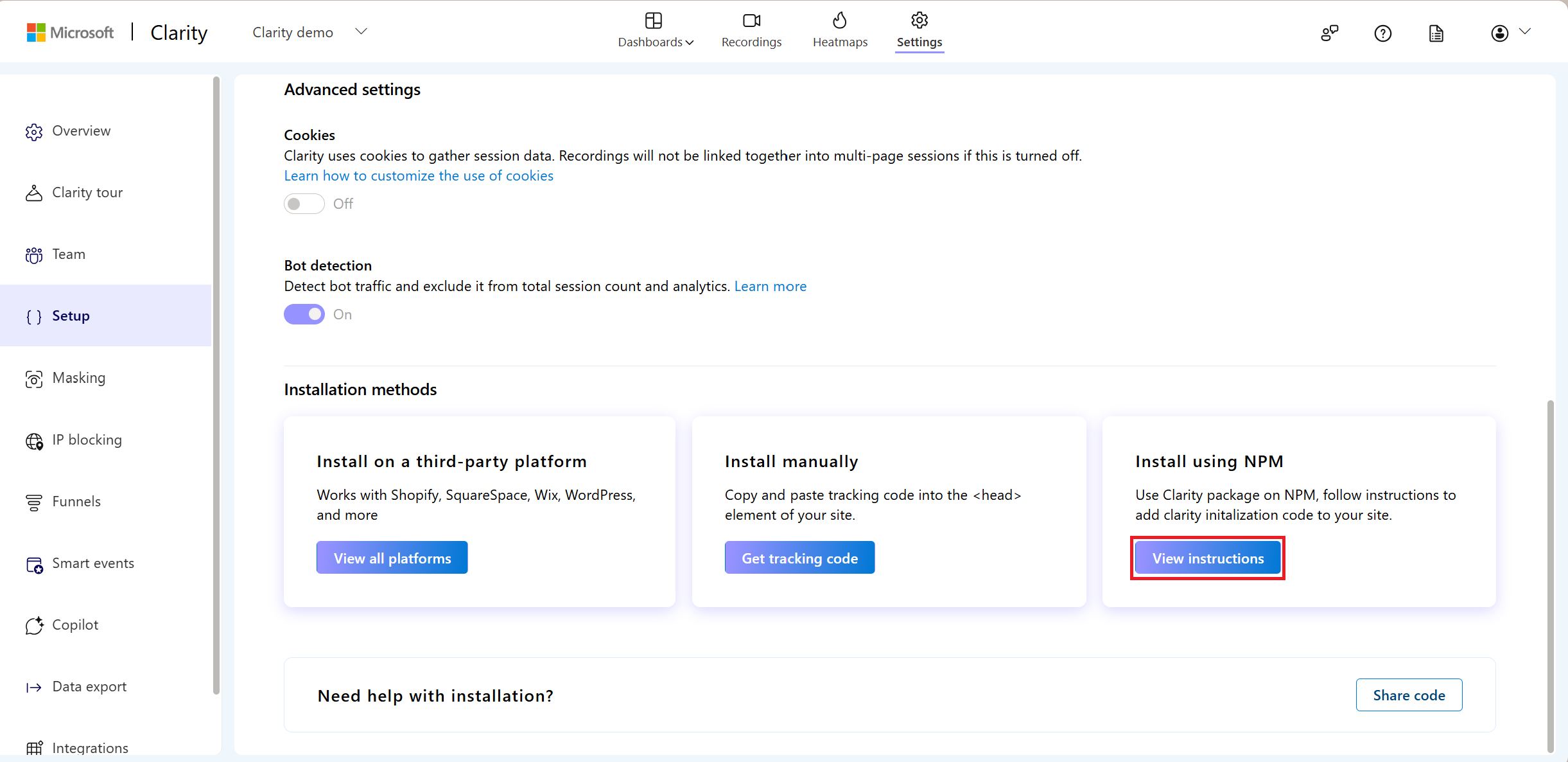Disable the Bot detection toggle
Image resolution: width=1568 pixels, height=762 pixels.
[x=303, y=314]
